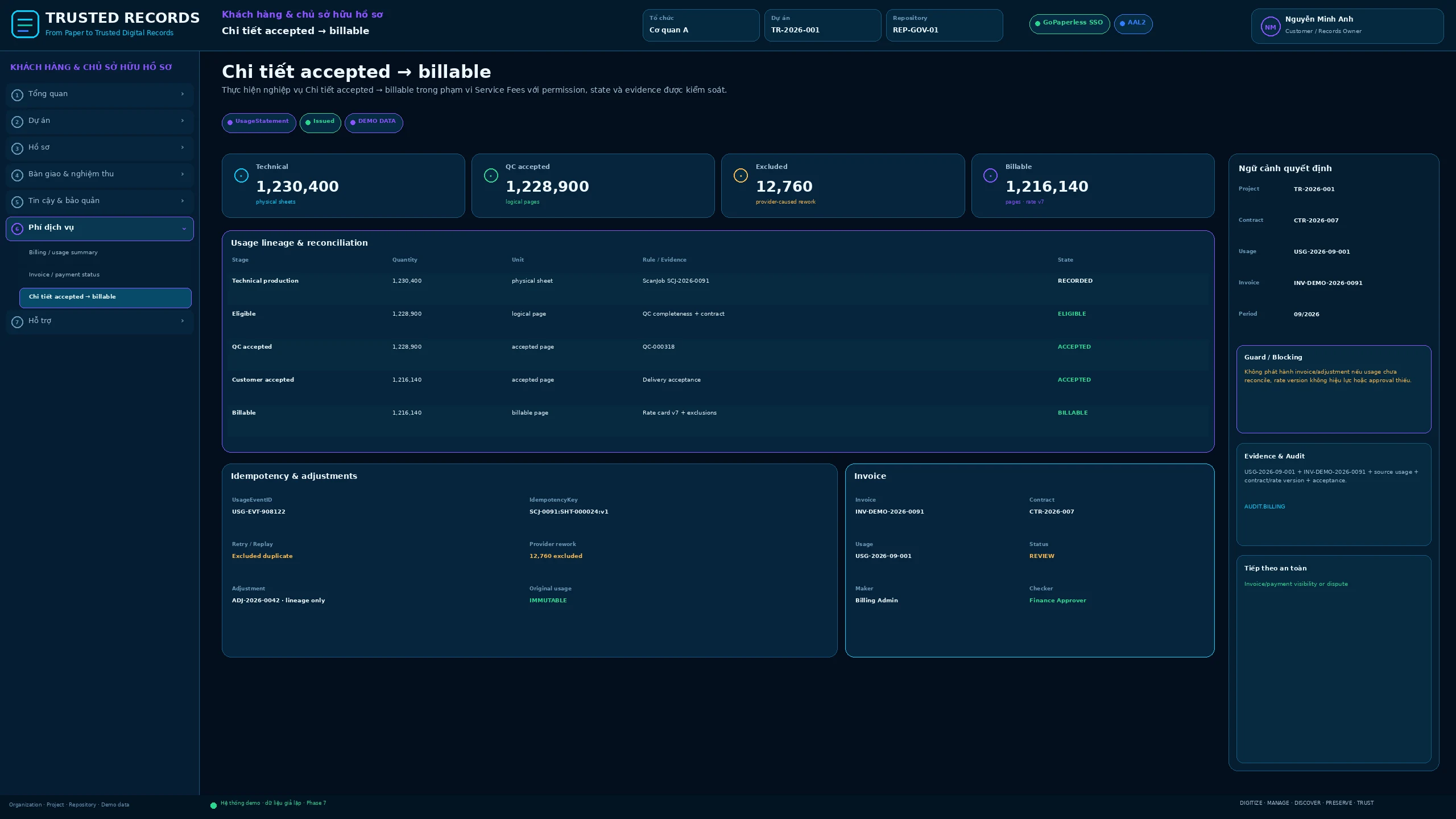Open the Repository REP-GOV-01 selector
This screenshot has height=819, width=1456.
click(944, 25)
